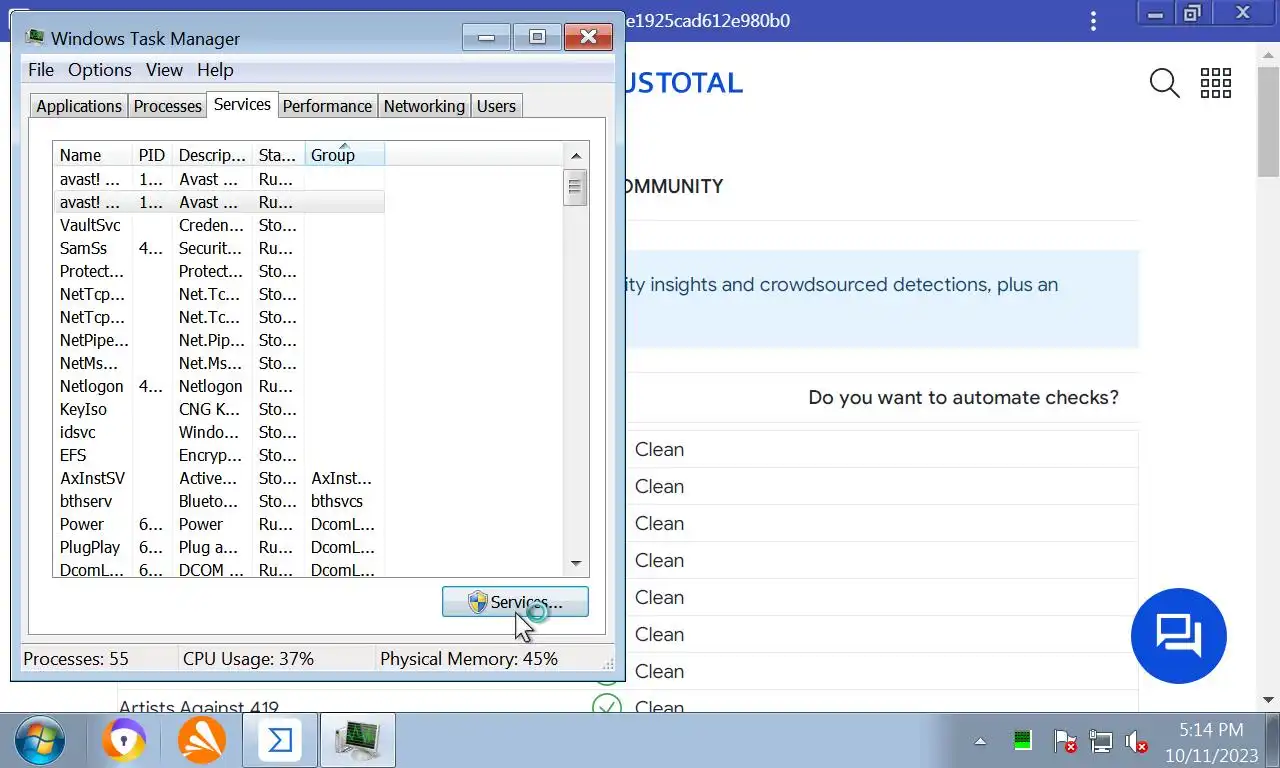
Task: Select the Power service row
Action: point(219,524)
